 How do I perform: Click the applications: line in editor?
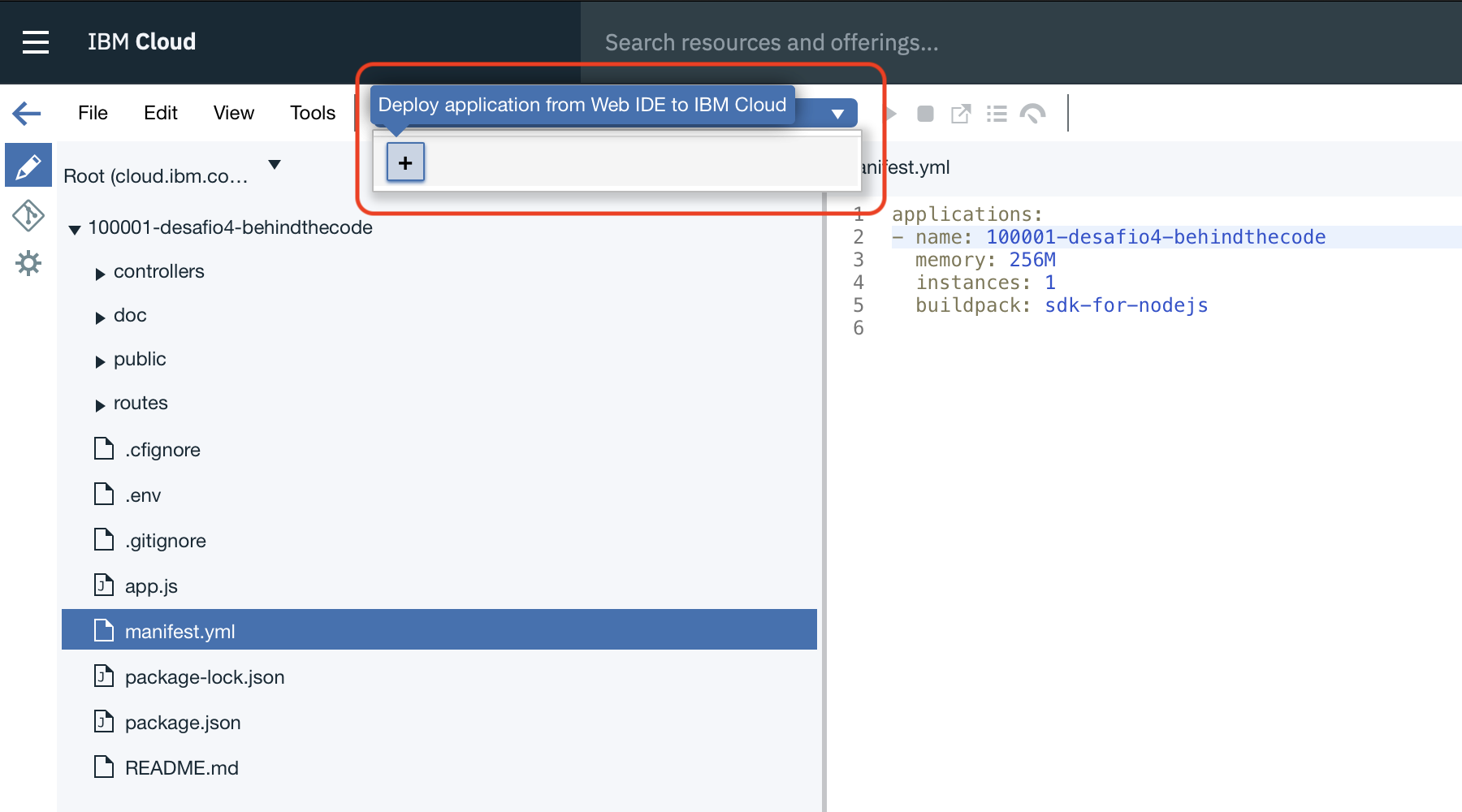coord(967,214)
